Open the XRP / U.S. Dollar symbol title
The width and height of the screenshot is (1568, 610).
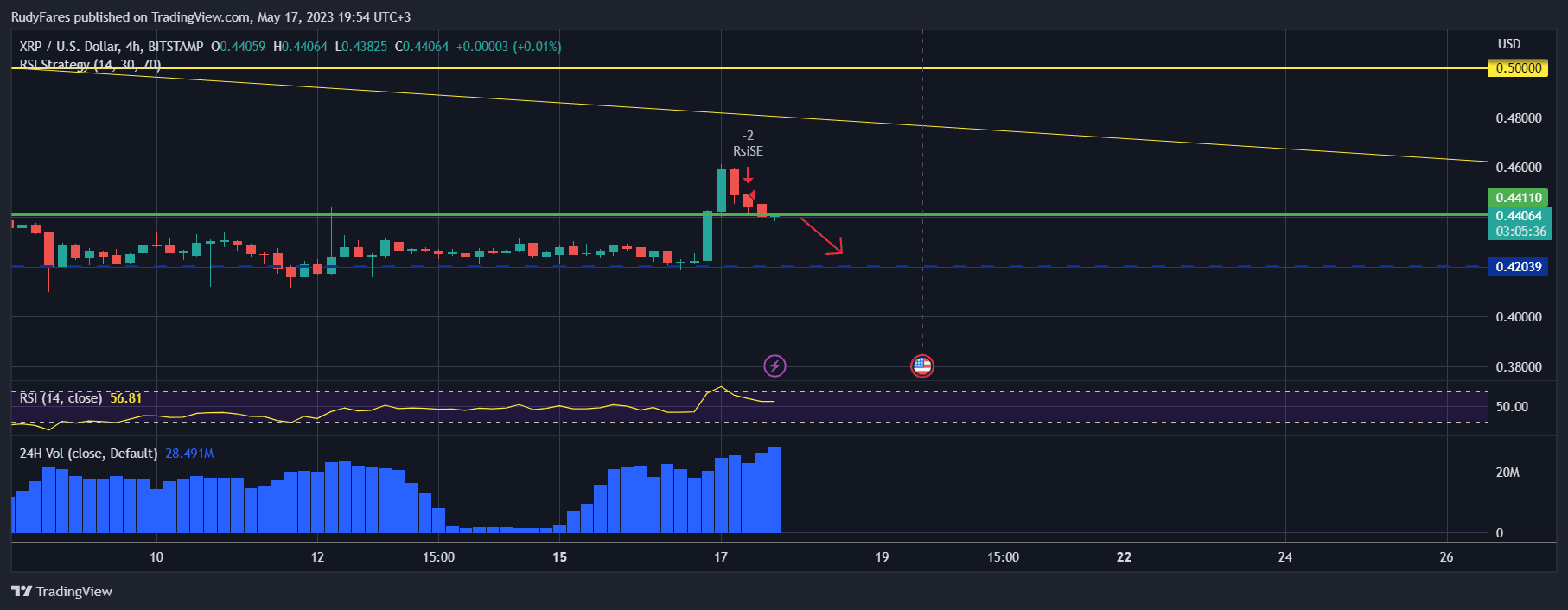coord(111,47)
